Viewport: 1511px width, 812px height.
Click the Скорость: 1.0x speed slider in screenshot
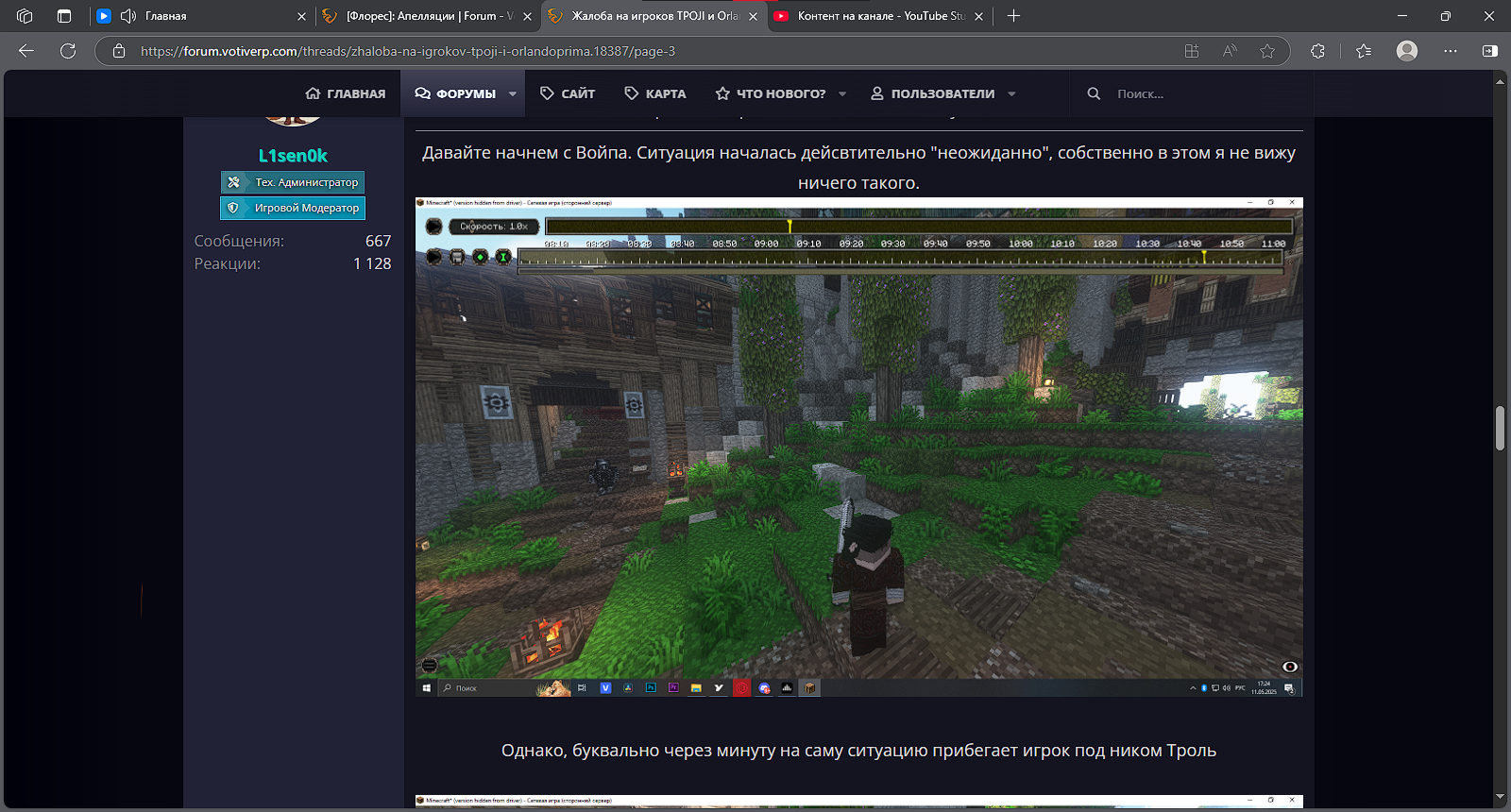[494, 226]
